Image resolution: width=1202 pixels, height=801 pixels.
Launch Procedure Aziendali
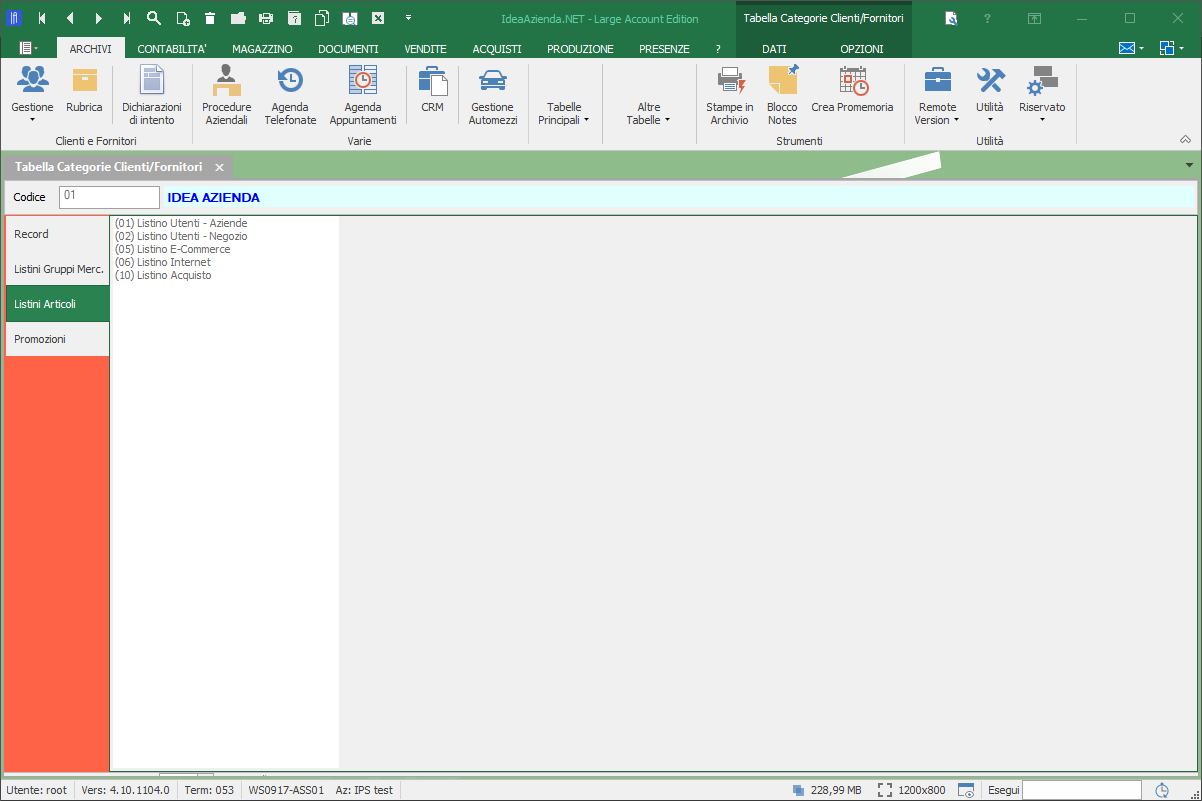[x=226, y=96]
